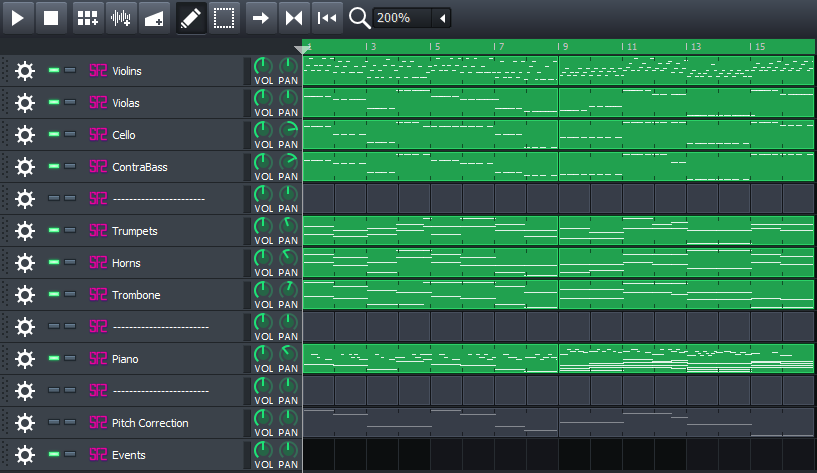Image resolution: width=817 pixels, height=473 pixels.
Task: Click bar 5 on the timeline ruler
Action: coord(435,46)
